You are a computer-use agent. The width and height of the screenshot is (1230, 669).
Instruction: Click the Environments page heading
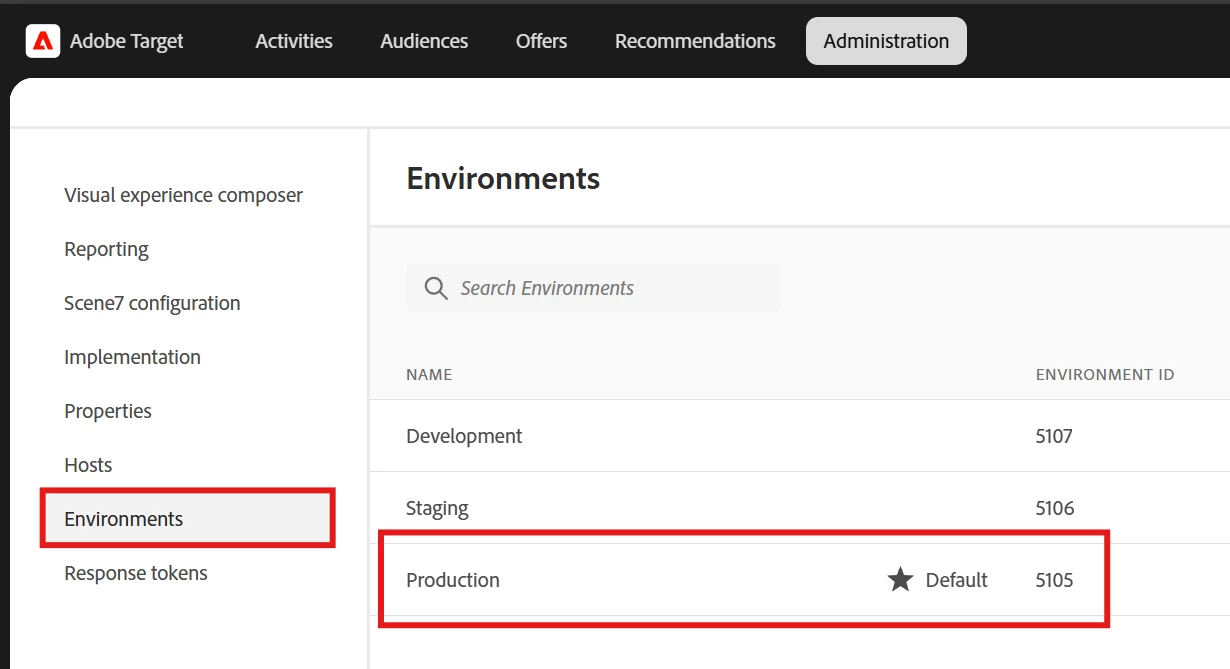[x=503, y=178]
